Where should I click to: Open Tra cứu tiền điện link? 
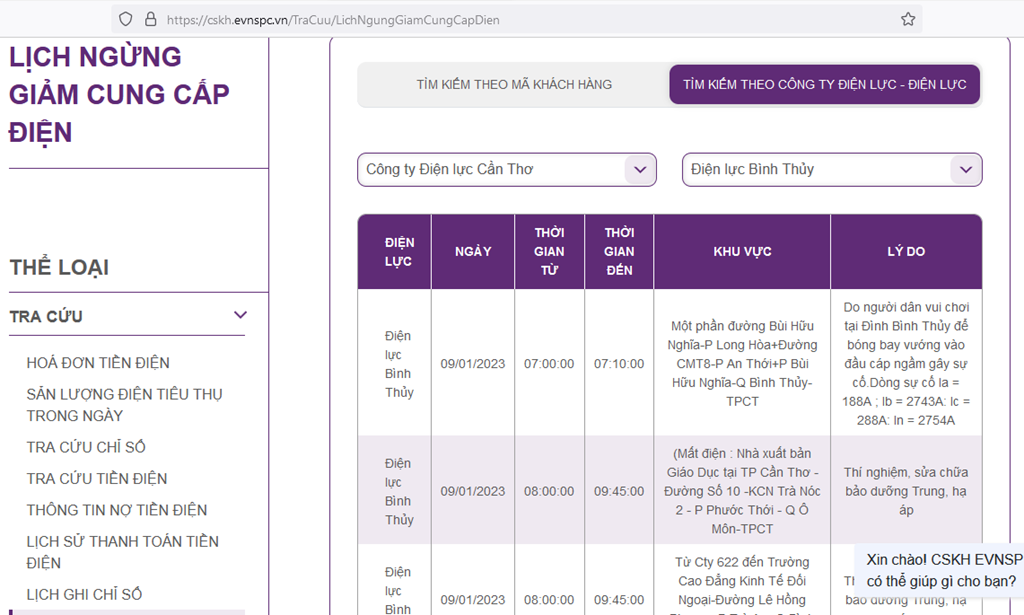pyautogui.click(x=97, y=478)
